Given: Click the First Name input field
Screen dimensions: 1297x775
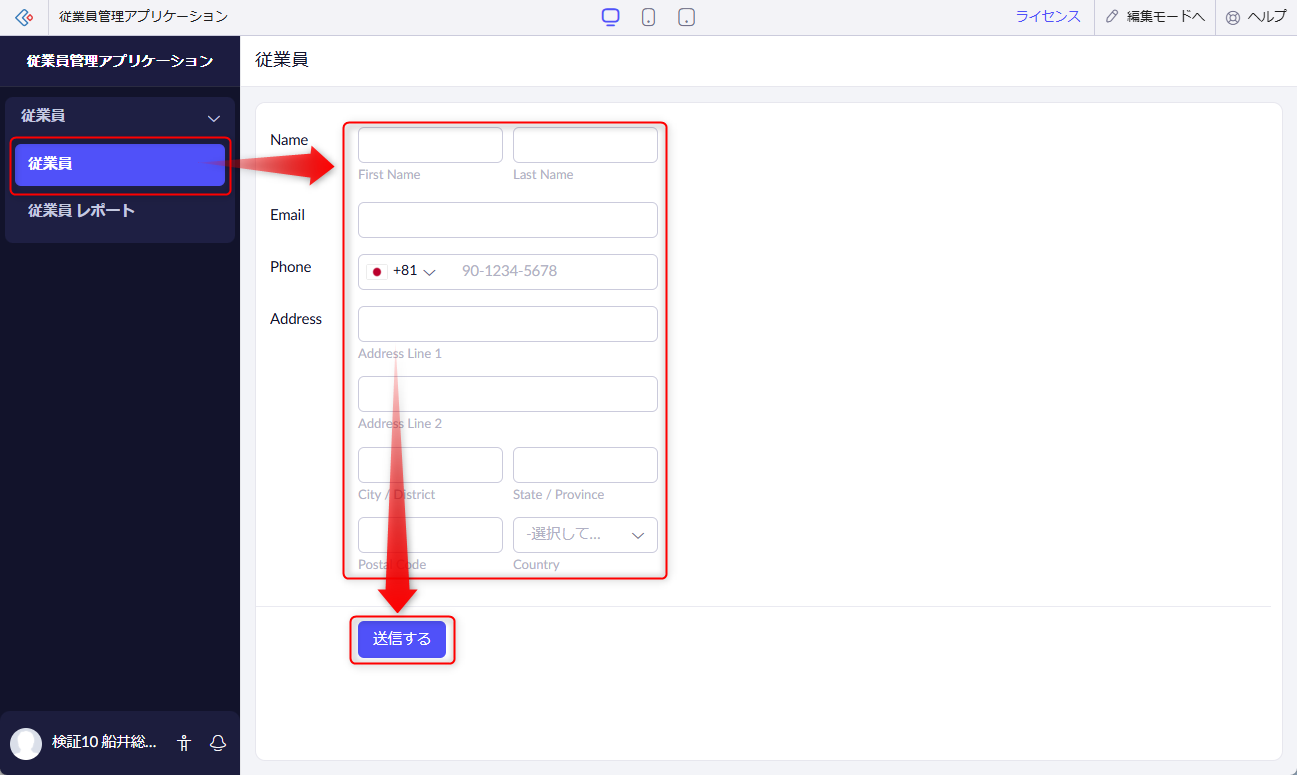Looking at the screenshot, I should pos(430,145).
